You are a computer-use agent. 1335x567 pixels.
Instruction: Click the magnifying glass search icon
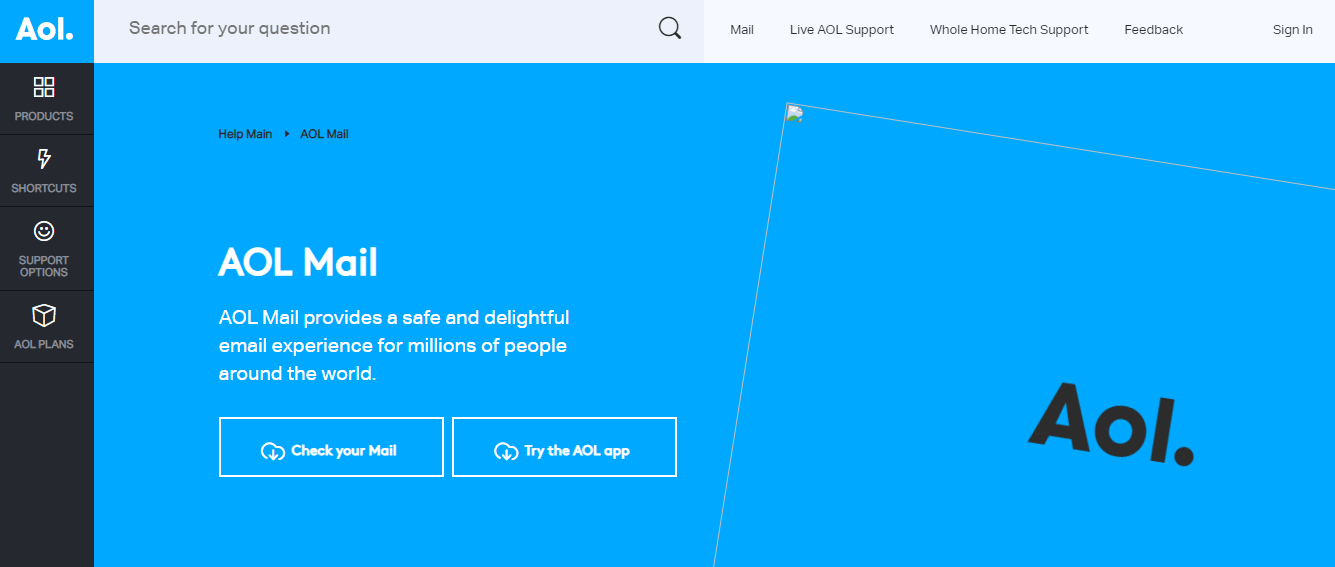(670, 28)
